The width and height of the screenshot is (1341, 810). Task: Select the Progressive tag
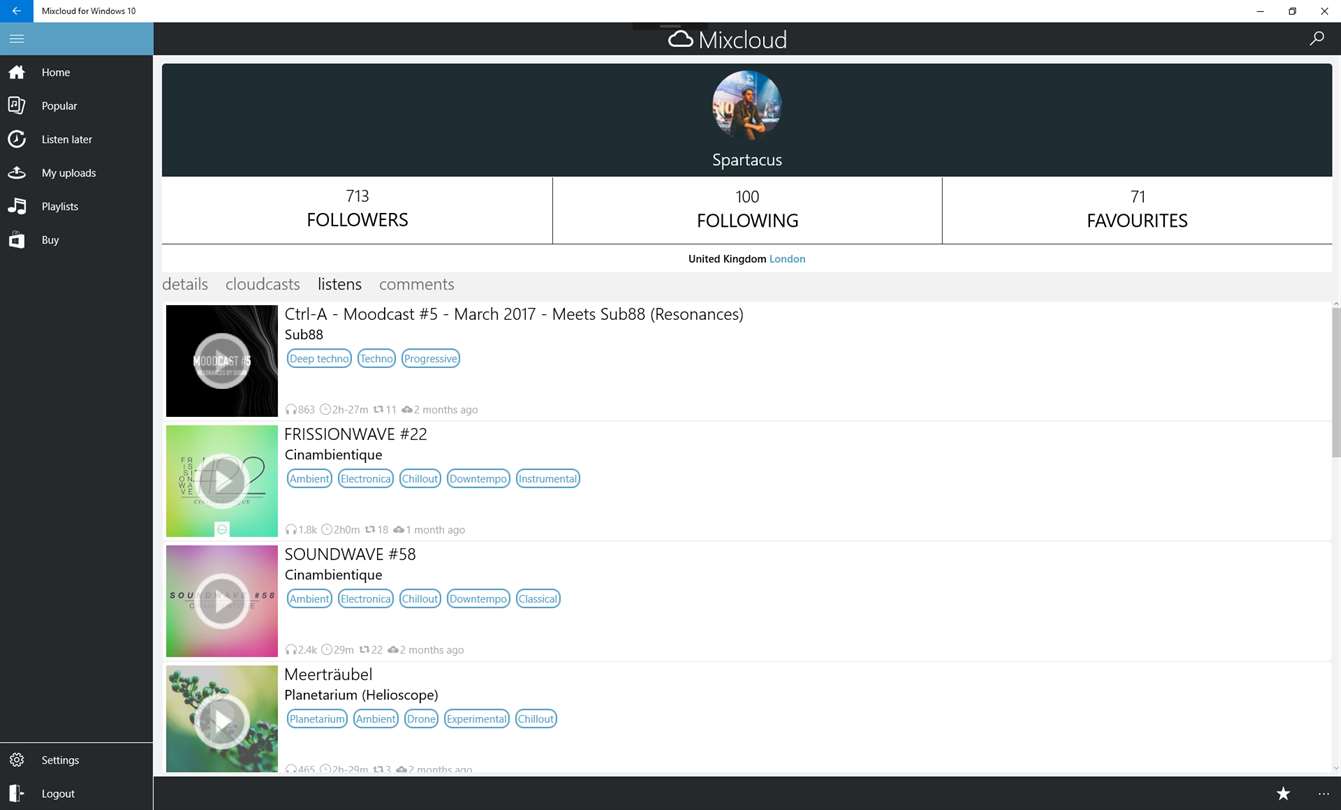(431, 358)
